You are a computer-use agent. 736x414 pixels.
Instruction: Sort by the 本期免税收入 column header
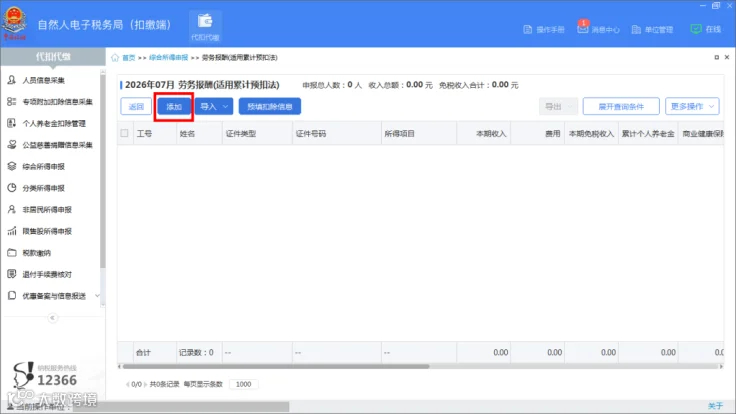[x=591, y=134]
